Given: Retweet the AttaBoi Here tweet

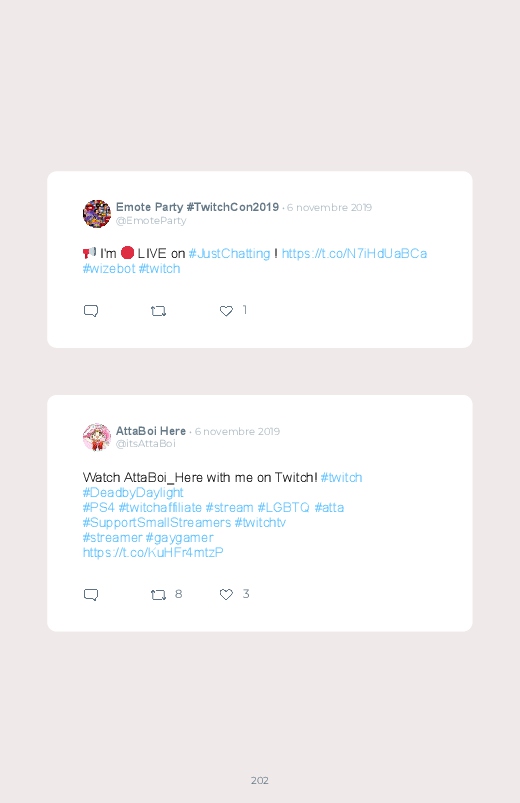Looking at the screenshot, I should coord(158,595).
